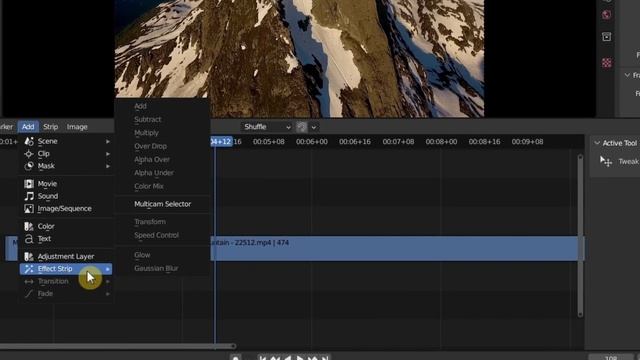Add an Image/Sequence strip
The width and height of the screenshot is (640, 360).
(x=67, y=209)
